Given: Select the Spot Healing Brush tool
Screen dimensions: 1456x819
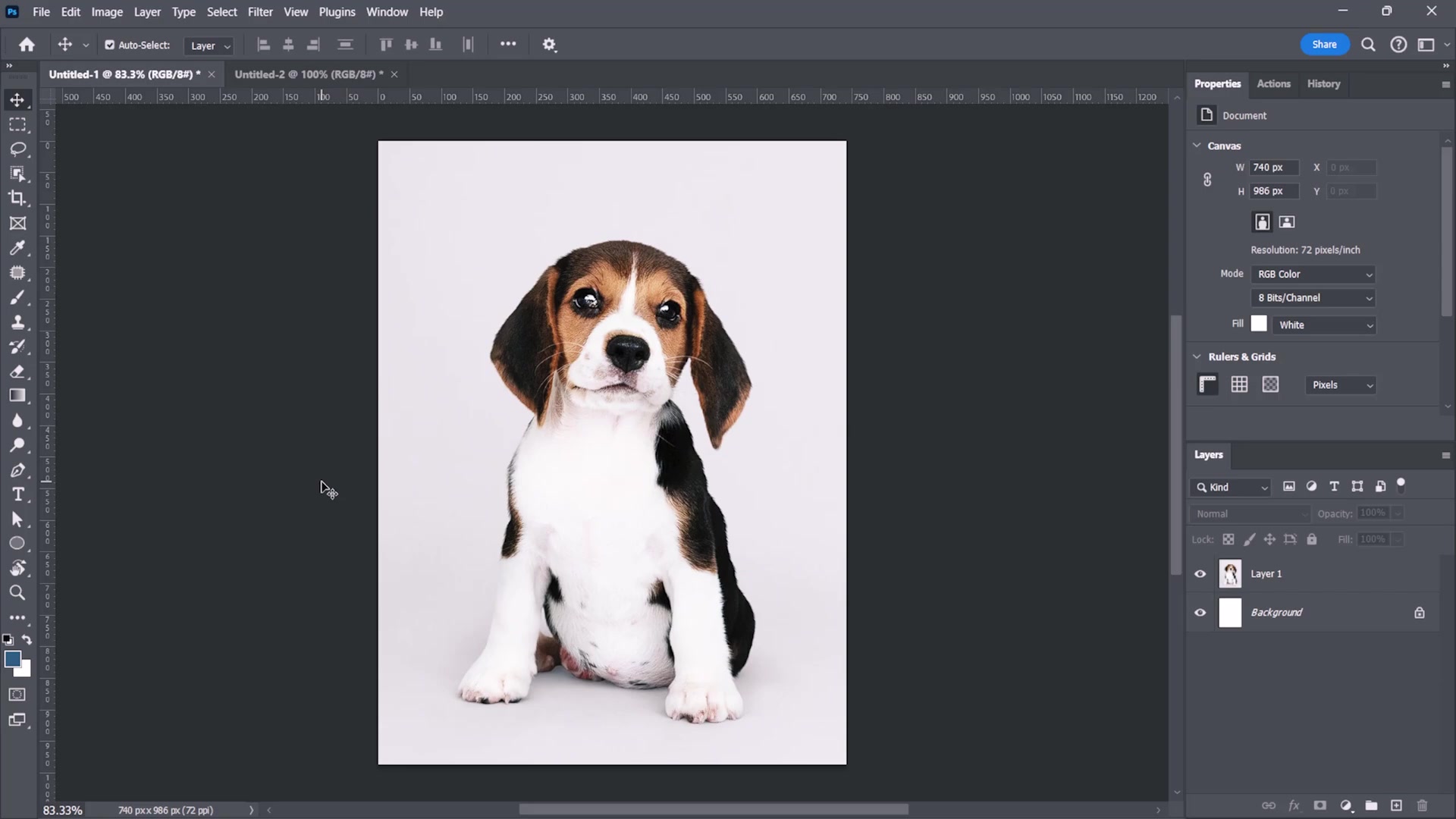Looking at the screenshot, I should [17, 272].
